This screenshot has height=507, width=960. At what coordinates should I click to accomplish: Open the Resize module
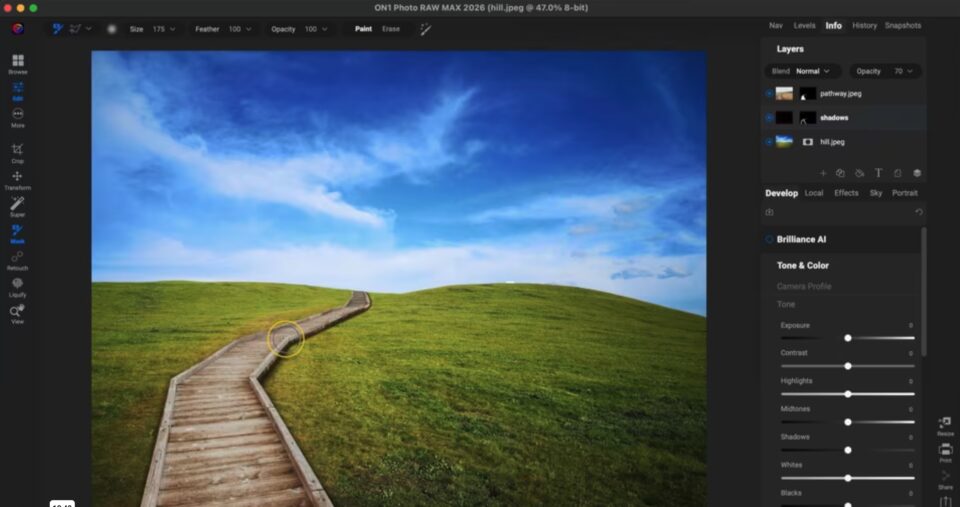point(945,426)
